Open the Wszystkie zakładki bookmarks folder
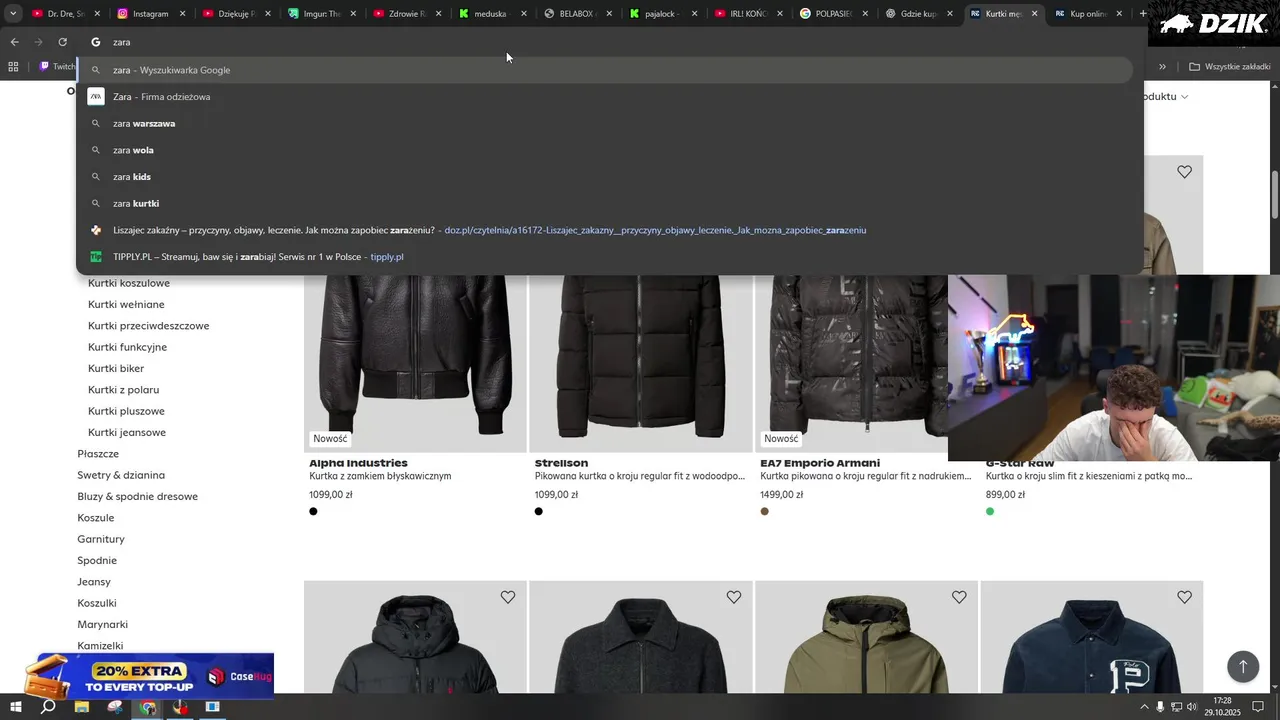 tap(1230, 67)
